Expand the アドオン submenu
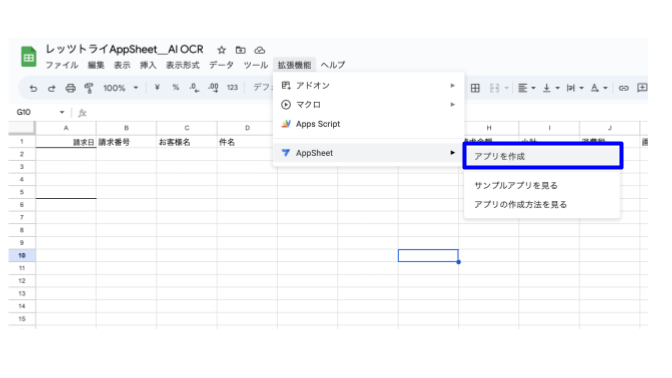 pos(369,86)
